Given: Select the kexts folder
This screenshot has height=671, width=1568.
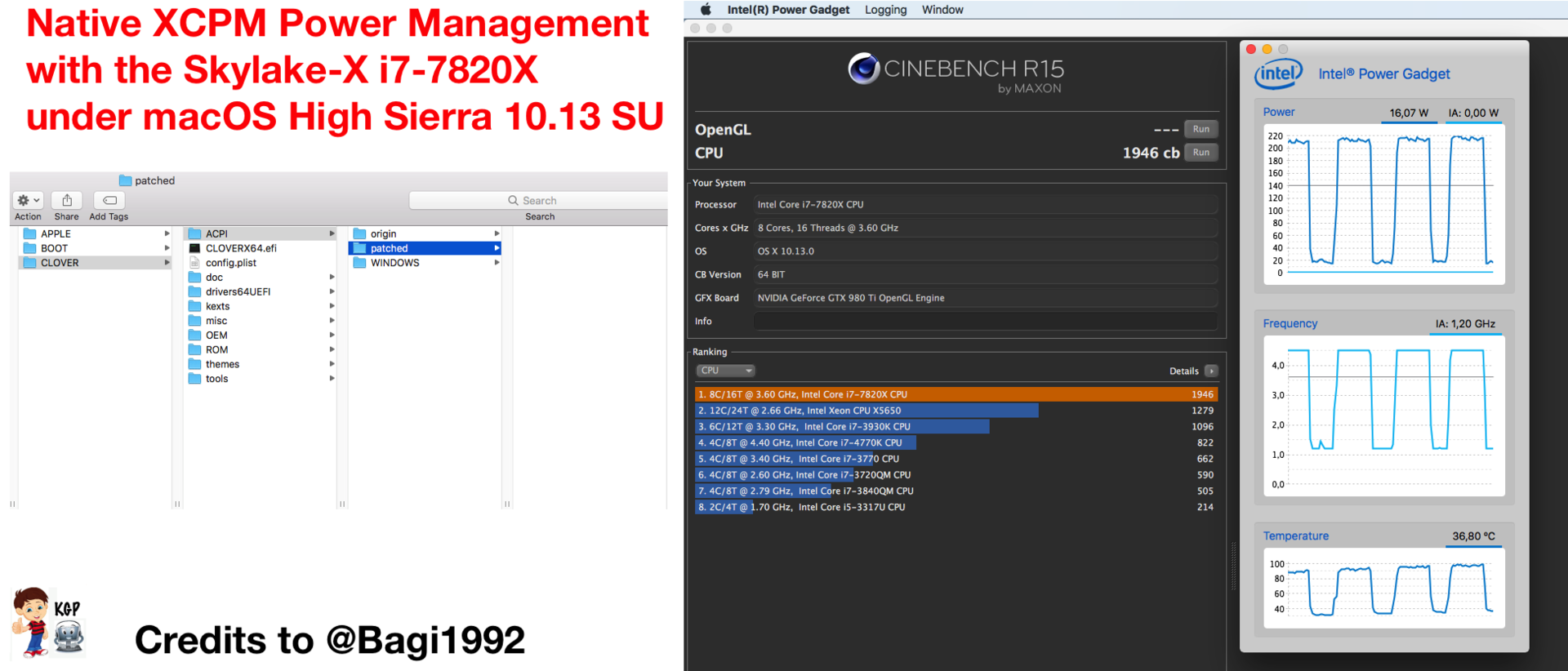Looking at the screenshot, I should coord(261,306).
